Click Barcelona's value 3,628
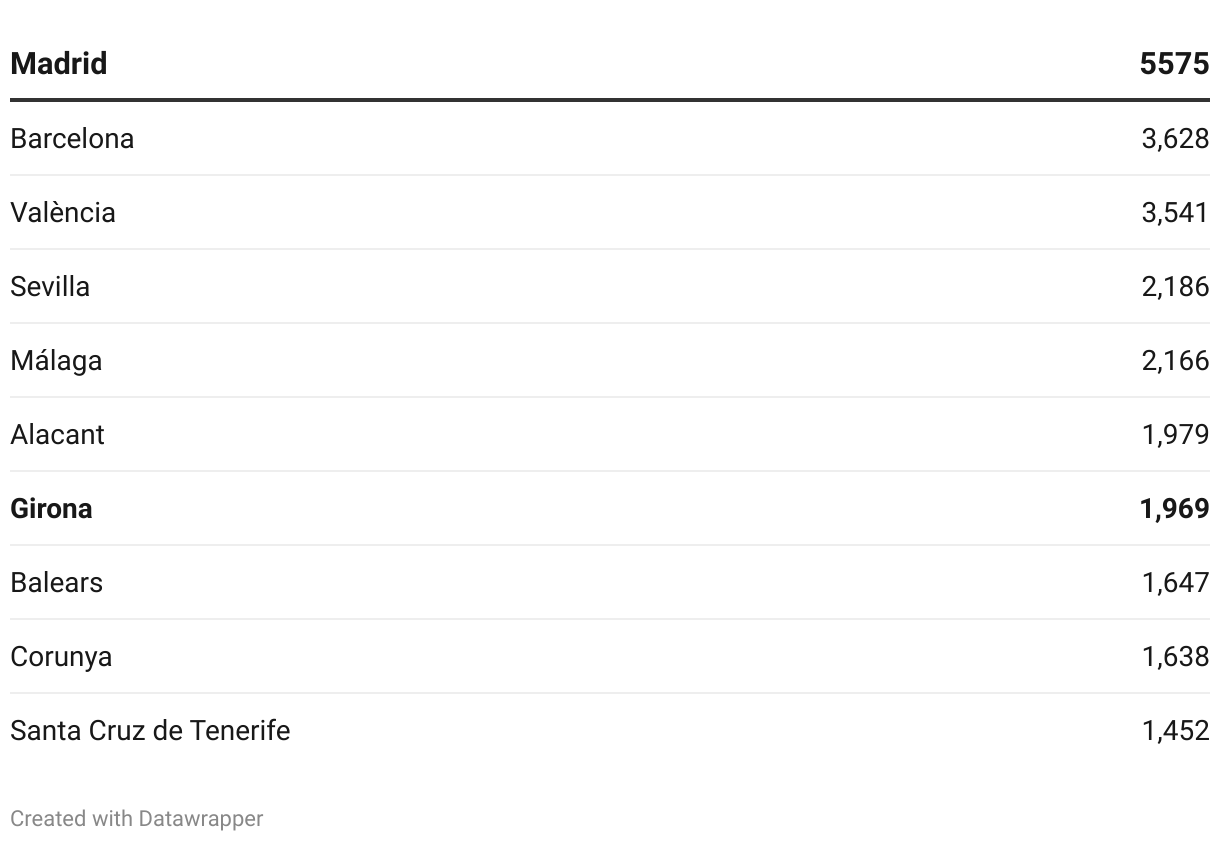This screenshot has width=1220, height=842. click(x=1175, y=138)
